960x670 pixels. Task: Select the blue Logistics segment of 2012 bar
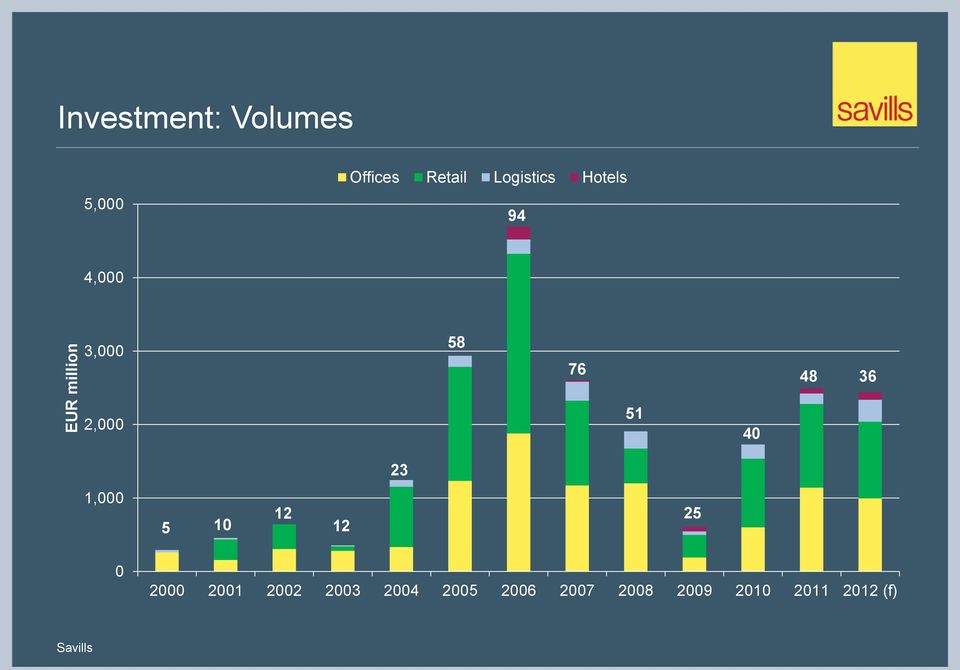pos(870,411)
